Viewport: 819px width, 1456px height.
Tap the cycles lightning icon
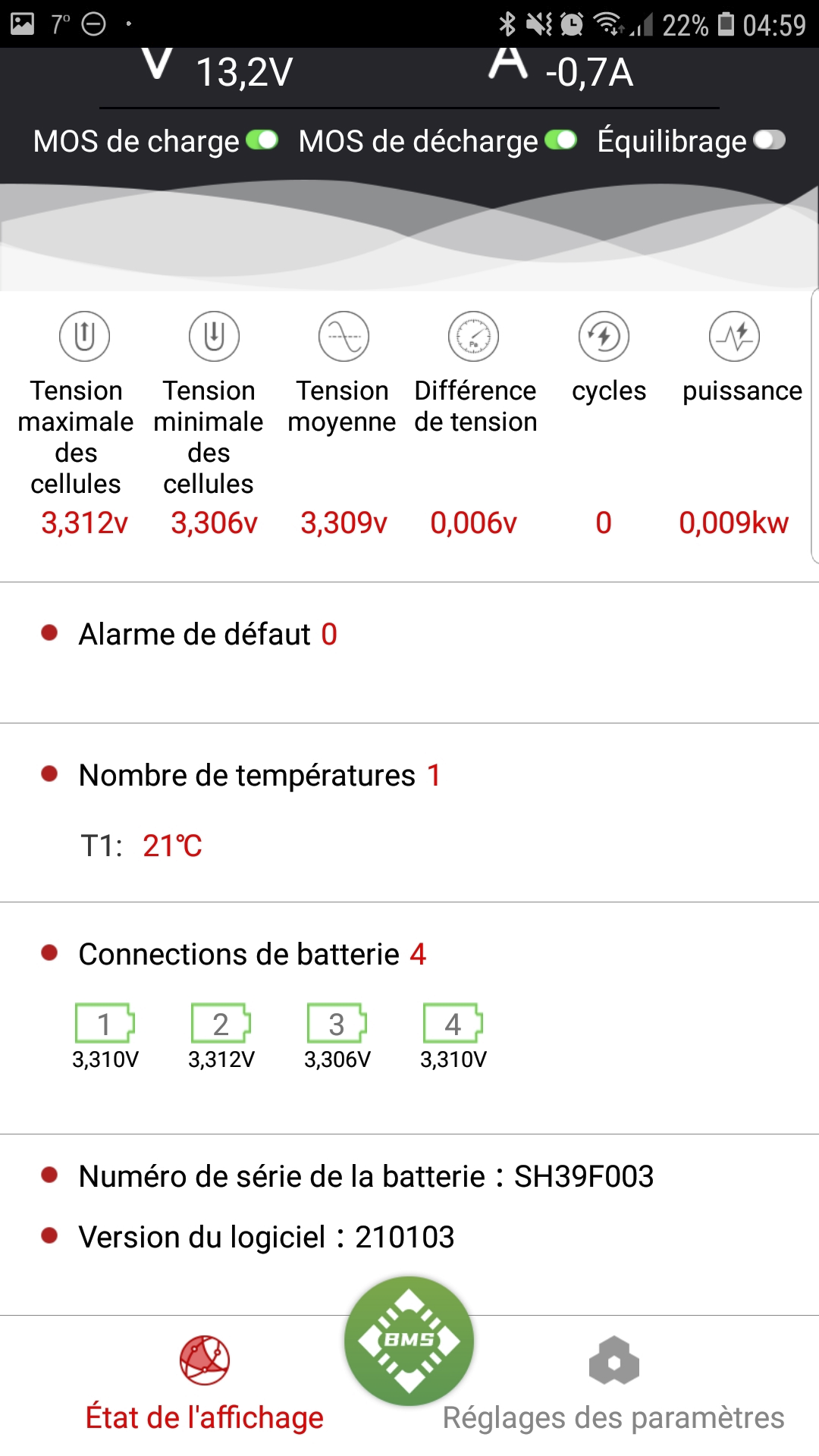click(604, 336)
